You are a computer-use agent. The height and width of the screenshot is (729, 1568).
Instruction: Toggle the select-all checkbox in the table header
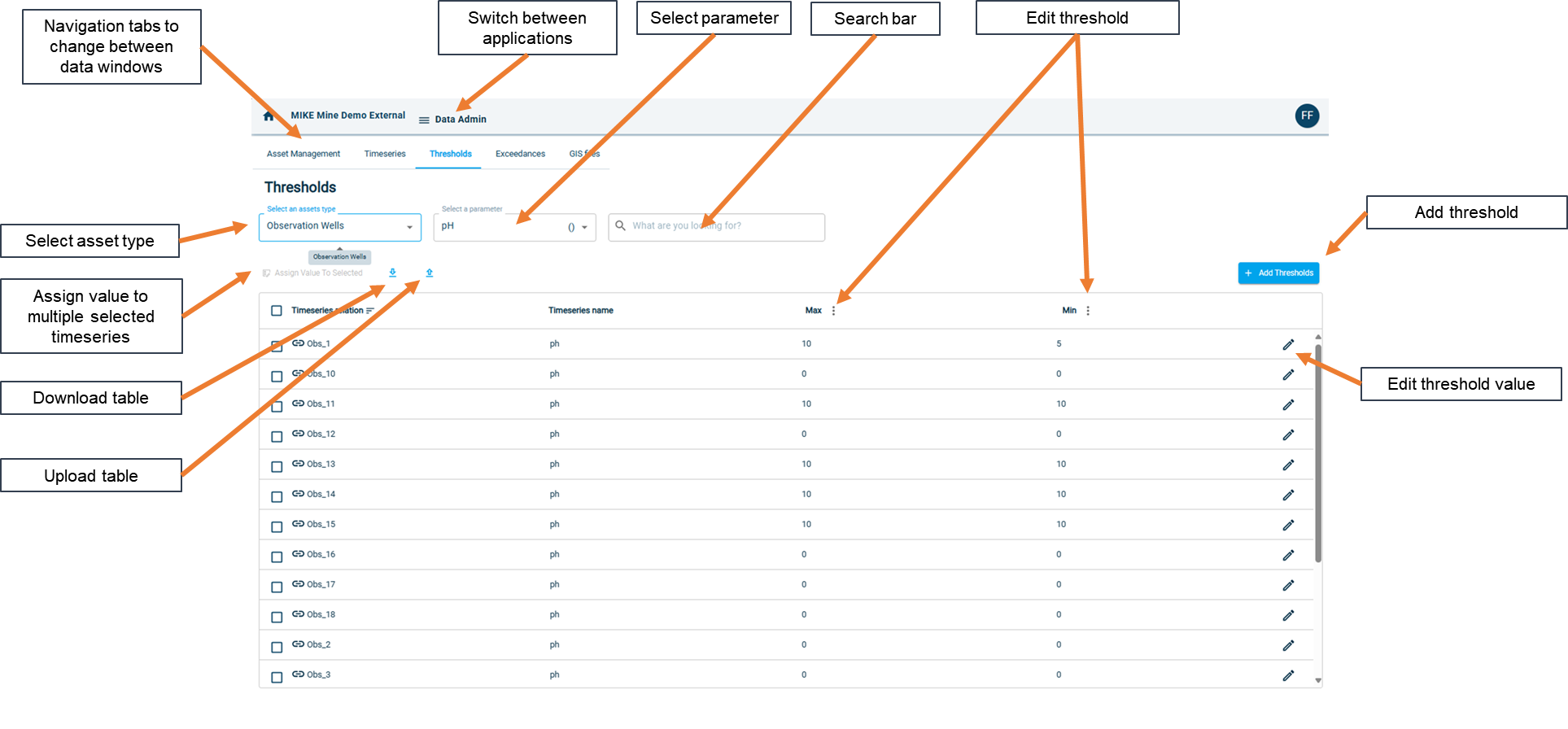277,311
